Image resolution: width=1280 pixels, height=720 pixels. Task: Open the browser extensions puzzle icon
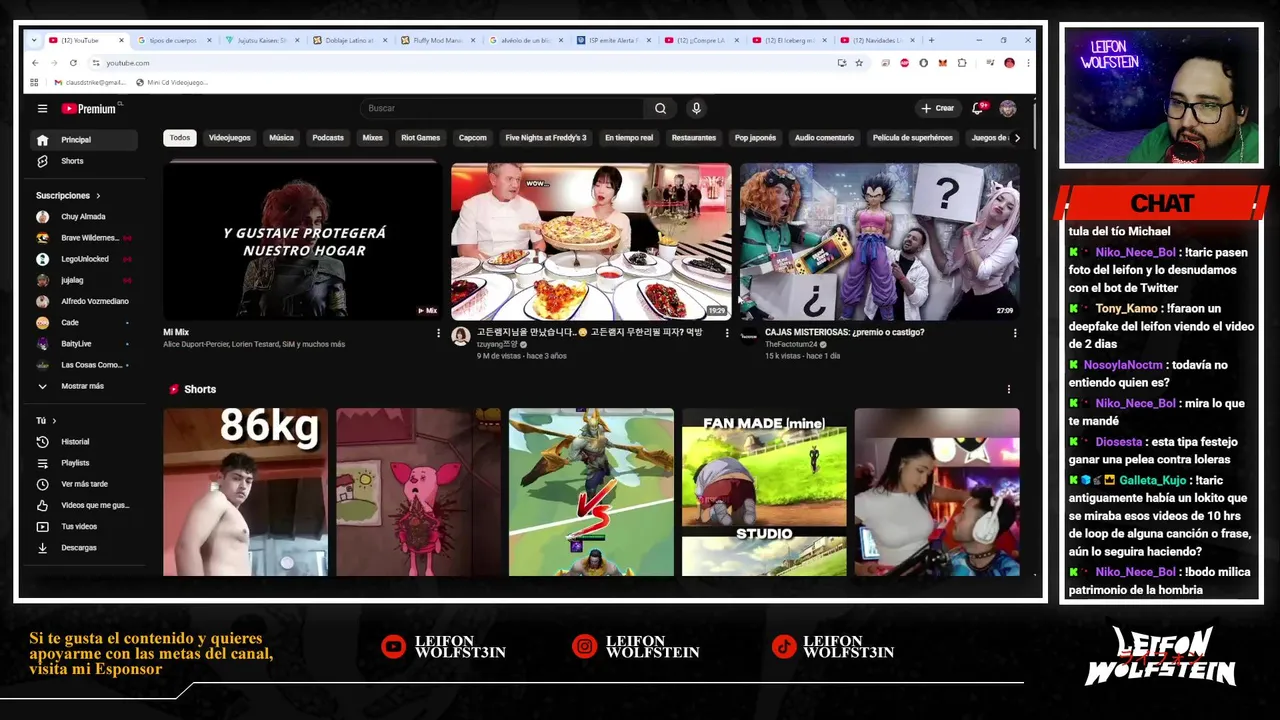click(x=962, y=63)
